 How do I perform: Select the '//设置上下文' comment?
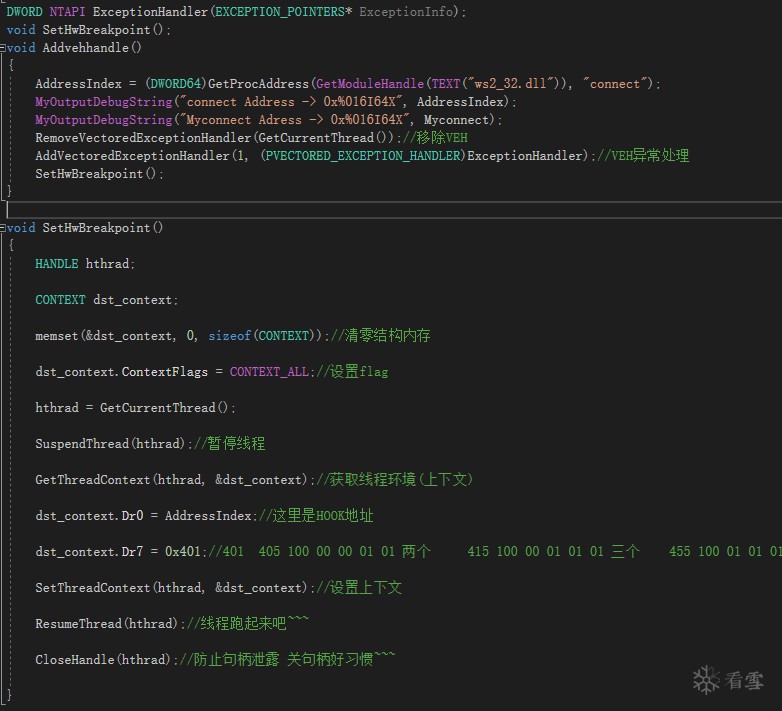pos(359,587)
